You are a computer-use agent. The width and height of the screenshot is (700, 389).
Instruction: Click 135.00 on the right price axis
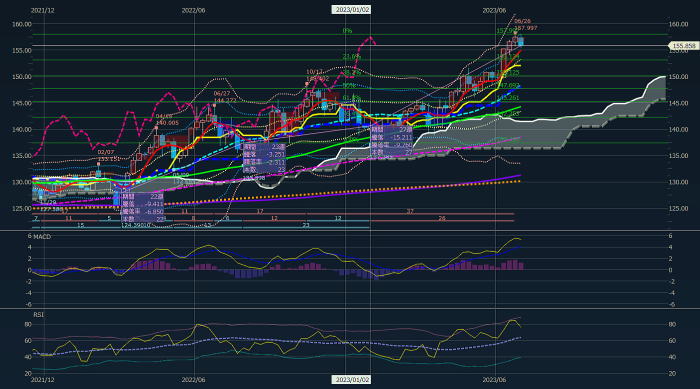click(678, 156)
